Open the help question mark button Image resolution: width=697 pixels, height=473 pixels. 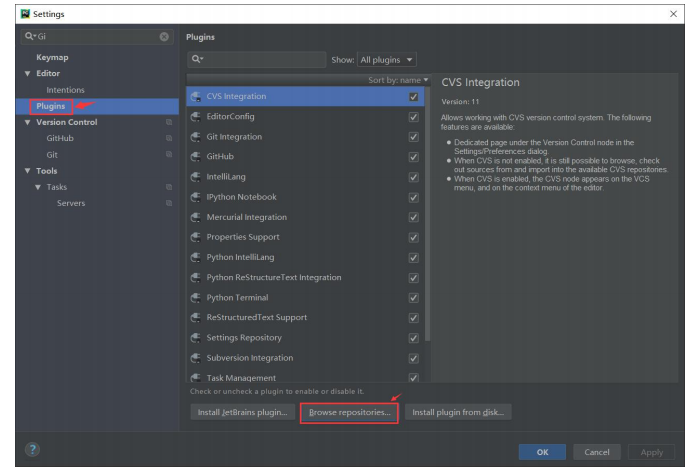(x=32, y=449)
